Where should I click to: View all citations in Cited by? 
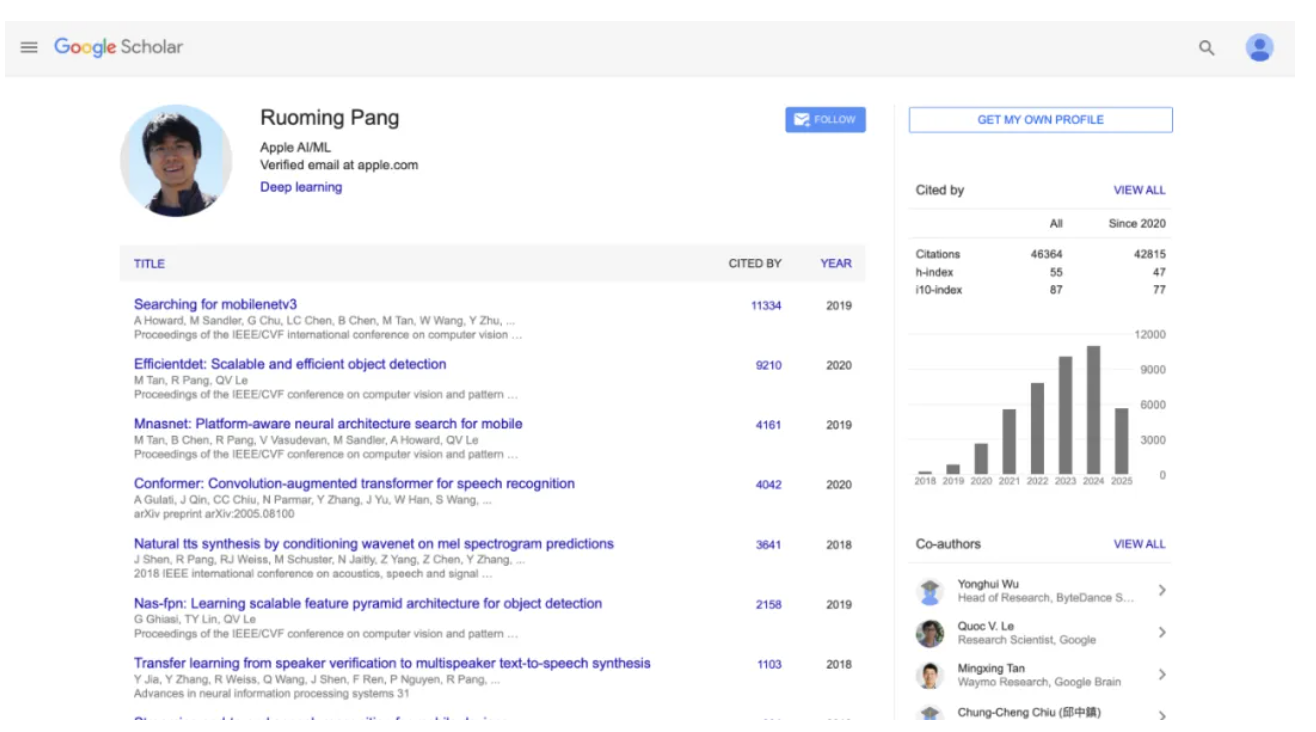point(1139,190)
